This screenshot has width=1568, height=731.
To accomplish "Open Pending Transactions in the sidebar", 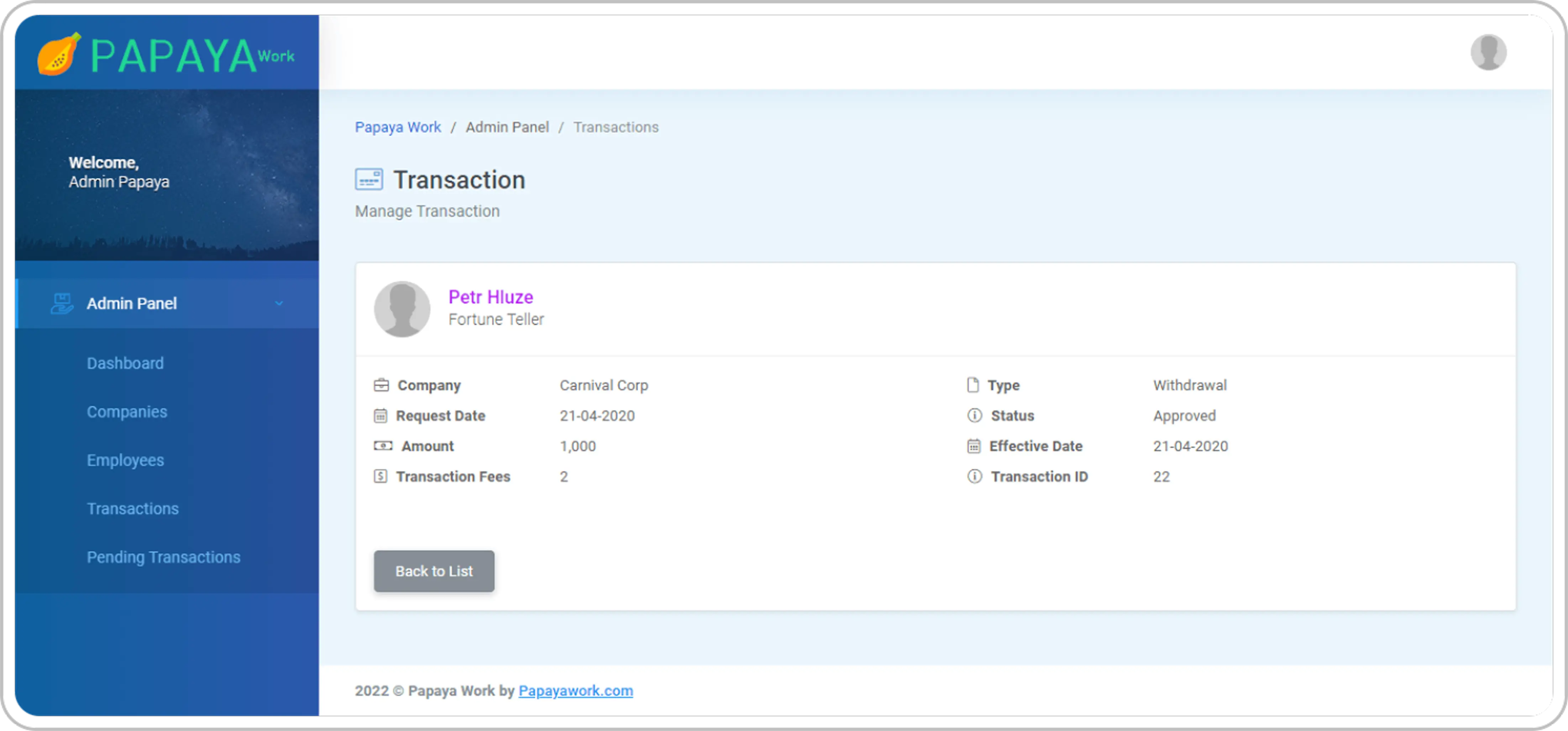I will pyautogui.click(x=163, y=557).
